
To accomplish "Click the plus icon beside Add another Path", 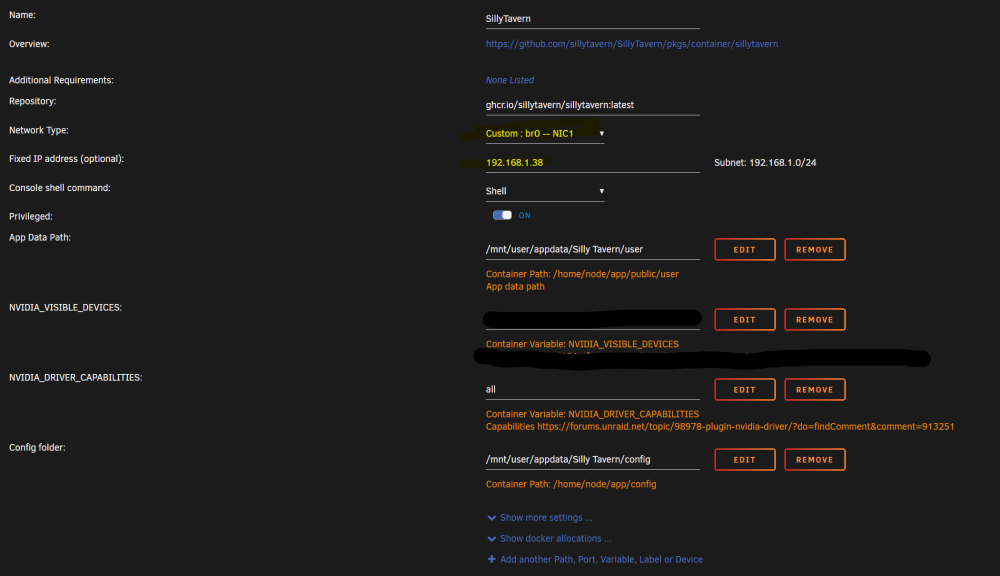I will pyautogui.click(x=492, y=559).
